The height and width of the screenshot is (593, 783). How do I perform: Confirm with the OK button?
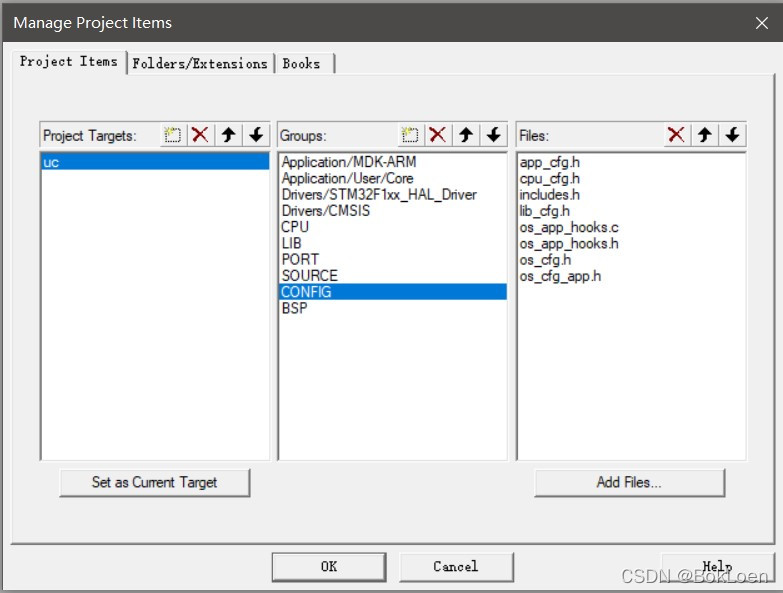pos(329,567)
